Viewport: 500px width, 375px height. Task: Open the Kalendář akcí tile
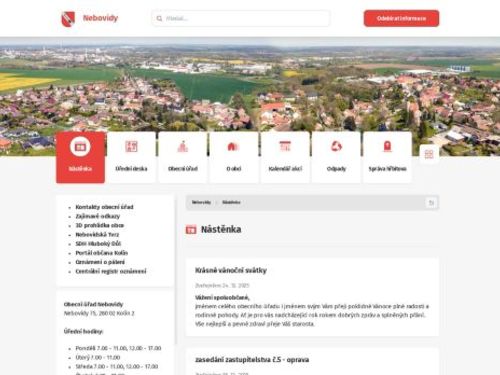[x=285, y=157]
